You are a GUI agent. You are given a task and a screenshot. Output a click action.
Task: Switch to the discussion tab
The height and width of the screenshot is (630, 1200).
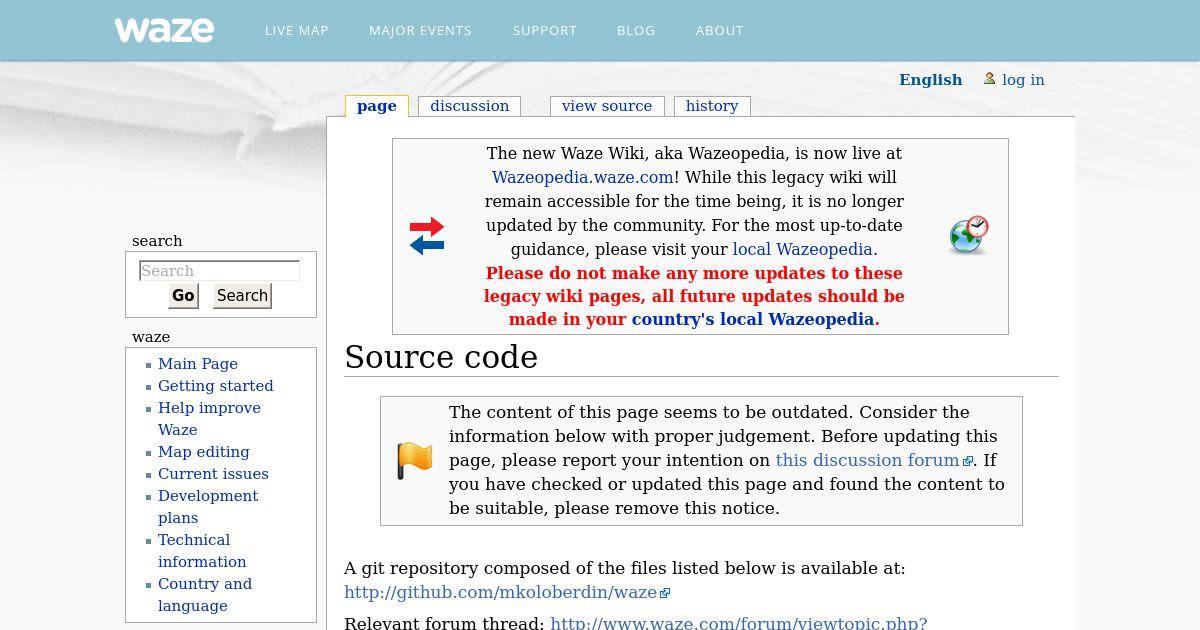[470, 106]
